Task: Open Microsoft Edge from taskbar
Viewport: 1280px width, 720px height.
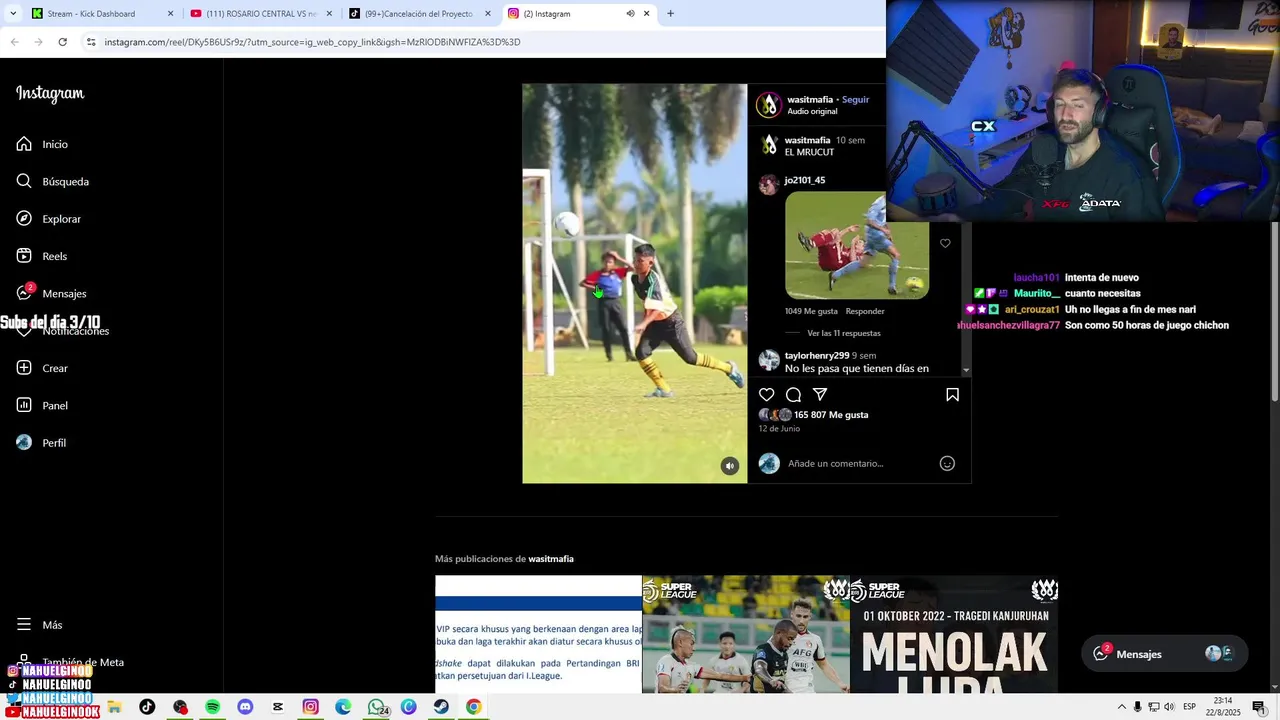Action: point(343,707)
